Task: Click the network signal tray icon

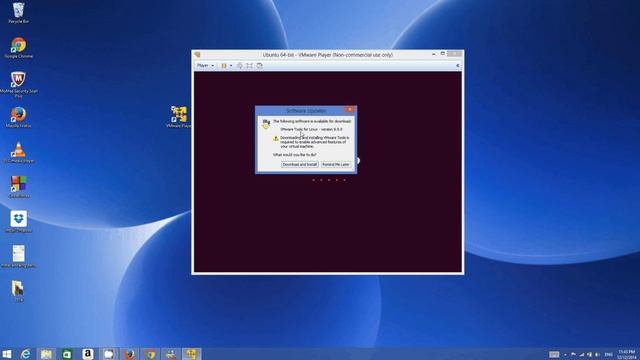Action: [x=582, y=354]
